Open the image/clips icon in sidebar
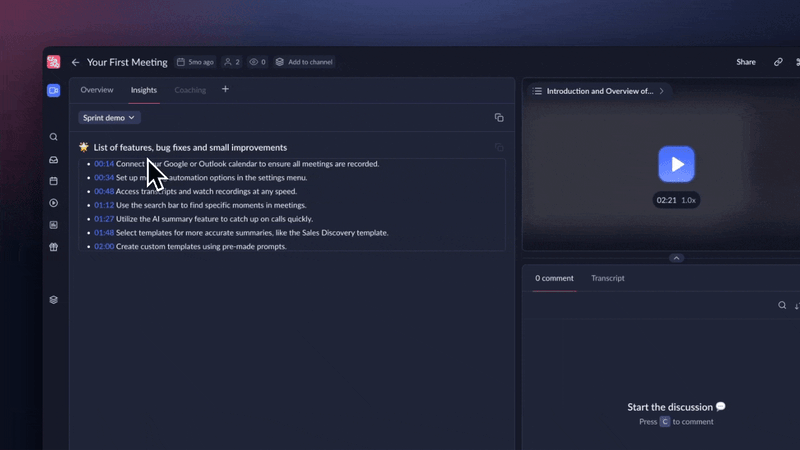Viewport: 800px width, 450px height. (x=54, y=225)
